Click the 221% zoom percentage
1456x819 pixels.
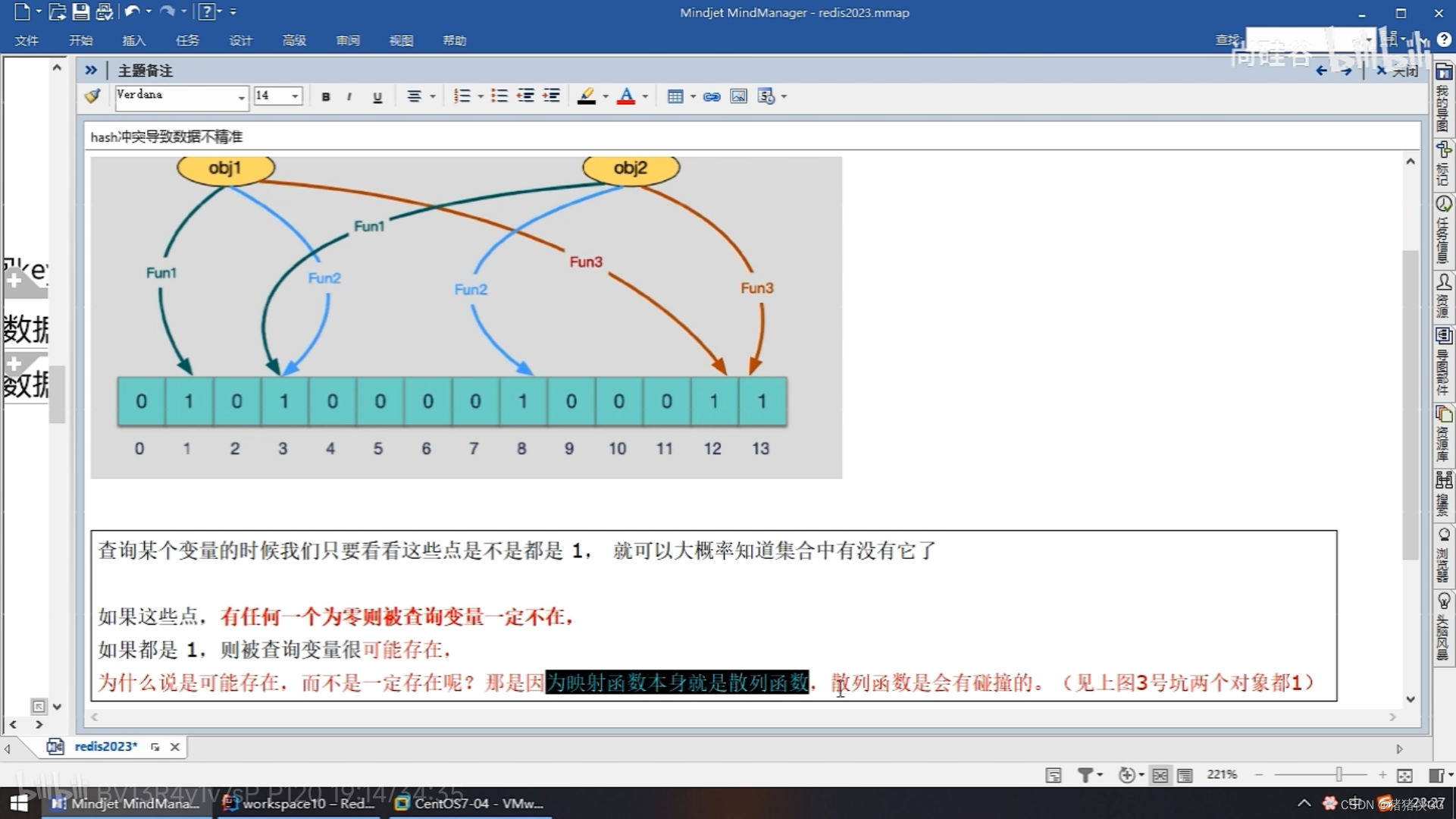click(x=1222, y=774)
